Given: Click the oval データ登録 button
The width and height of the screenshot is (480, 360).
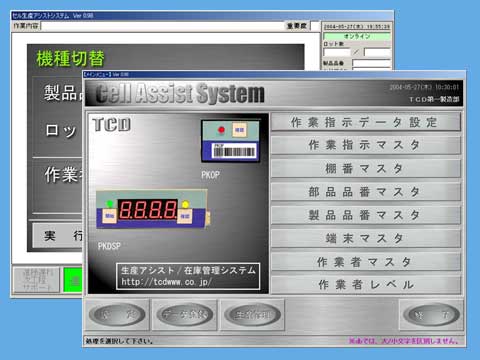Looking at the screenshot, I should [x=185, y=315].
